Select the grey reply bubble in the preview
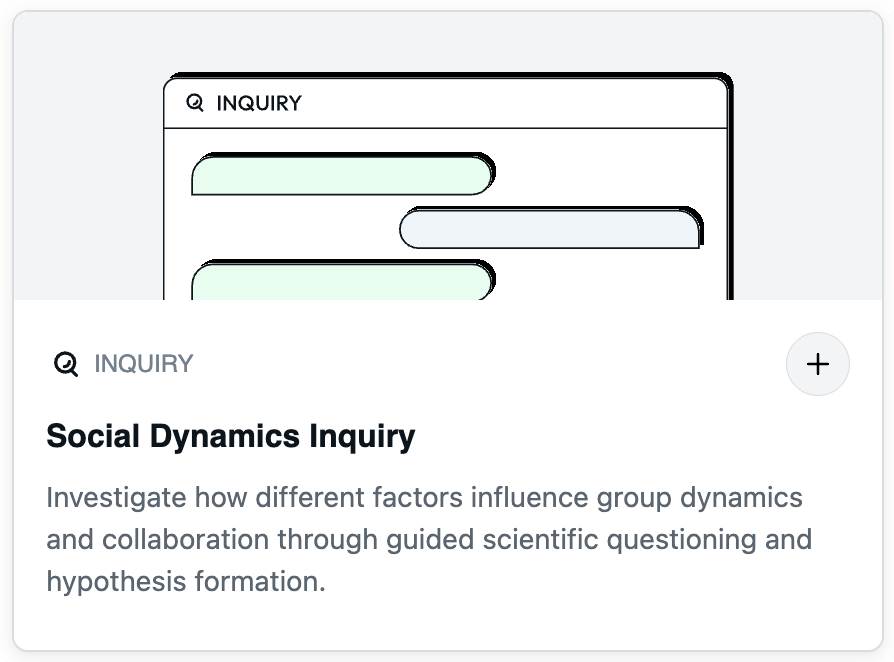894x662 pixels. 551,228
